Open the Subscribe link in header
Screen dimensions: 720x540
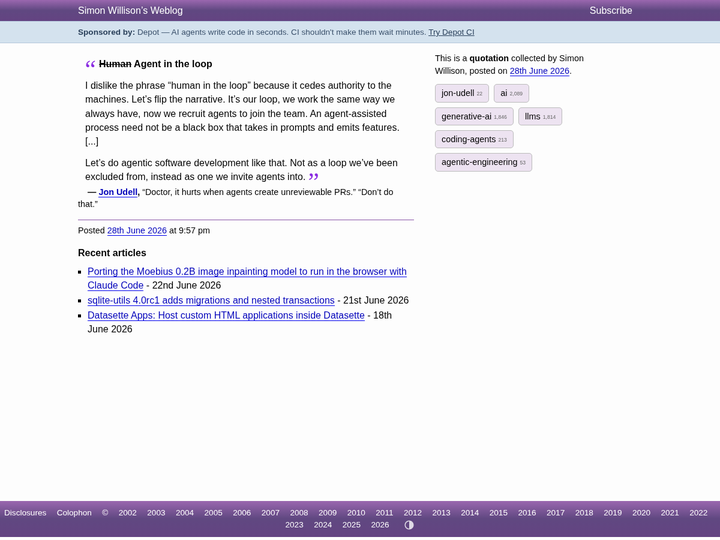point(610,11)
